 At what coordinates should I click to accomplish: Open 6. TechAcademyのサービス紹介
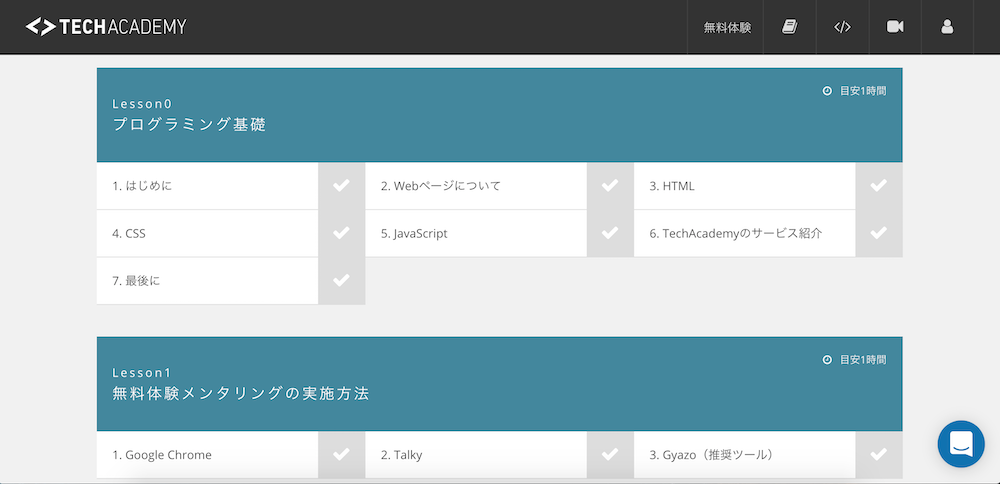[x=744, y=233]
